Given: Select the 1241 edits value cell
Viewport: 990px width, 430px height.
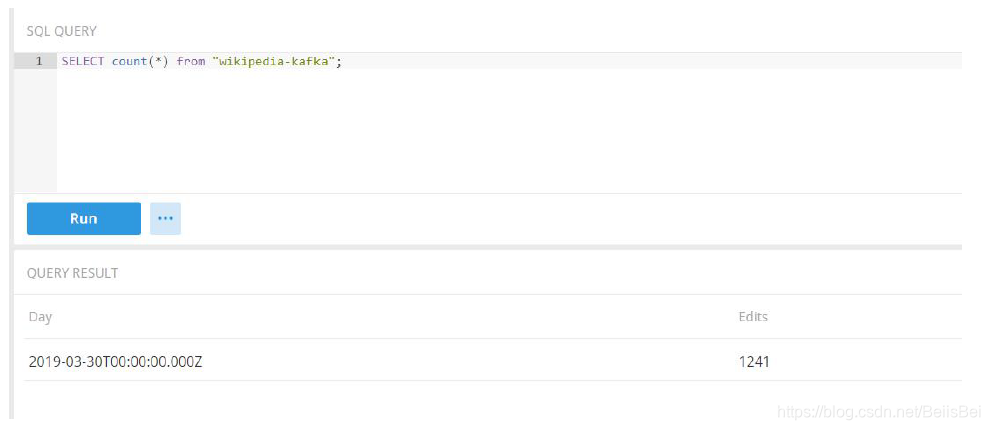Looking at the screenshot, I should tap(754, 361).
